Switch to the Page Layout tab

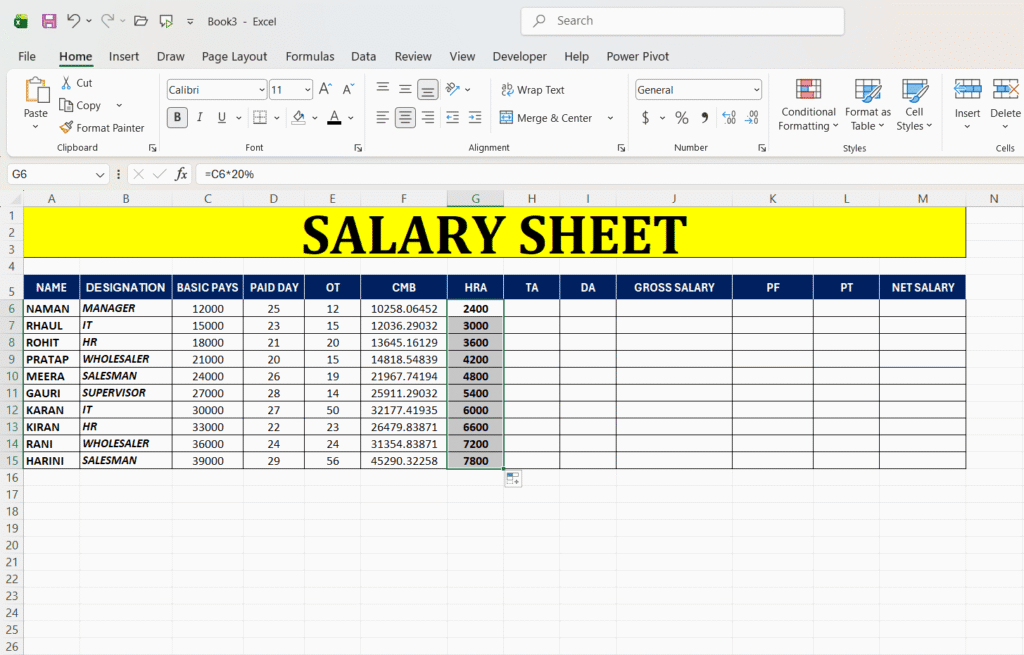coord(234,56)
